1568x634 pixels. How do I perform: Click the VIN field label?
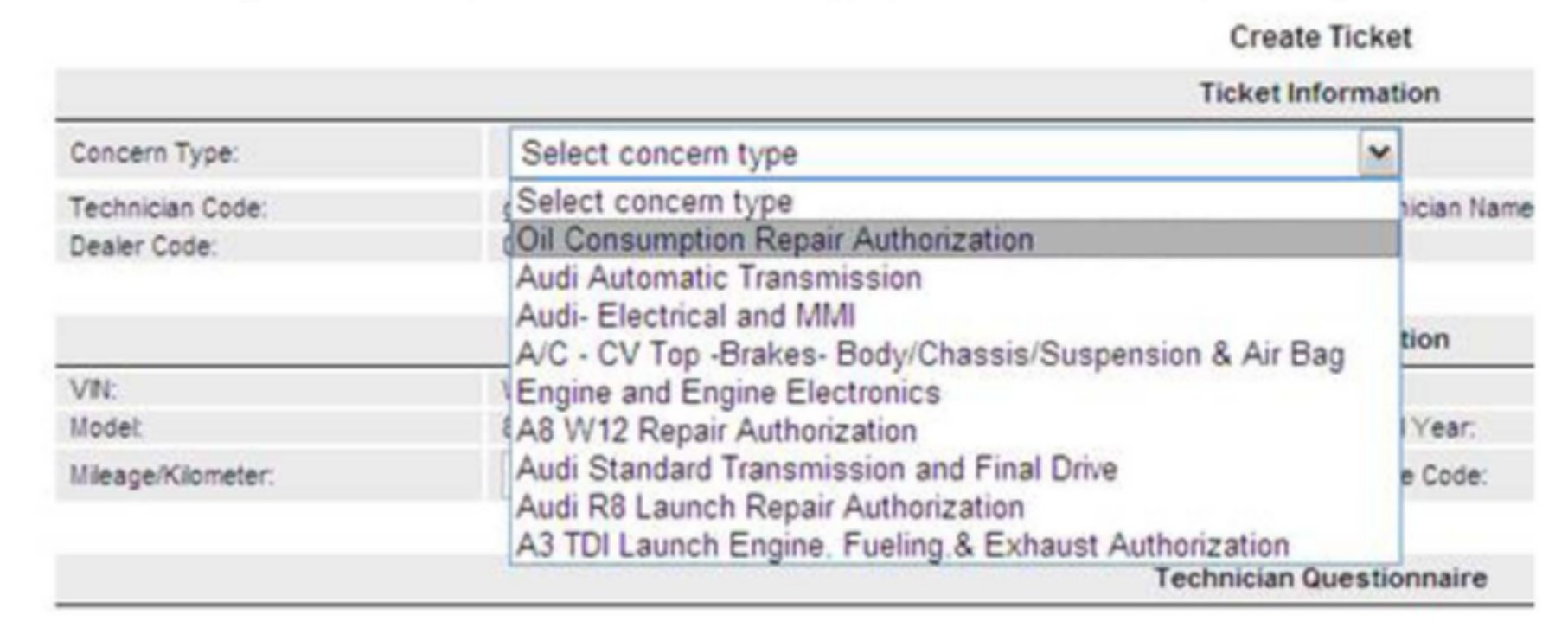[x=93, y=389]
